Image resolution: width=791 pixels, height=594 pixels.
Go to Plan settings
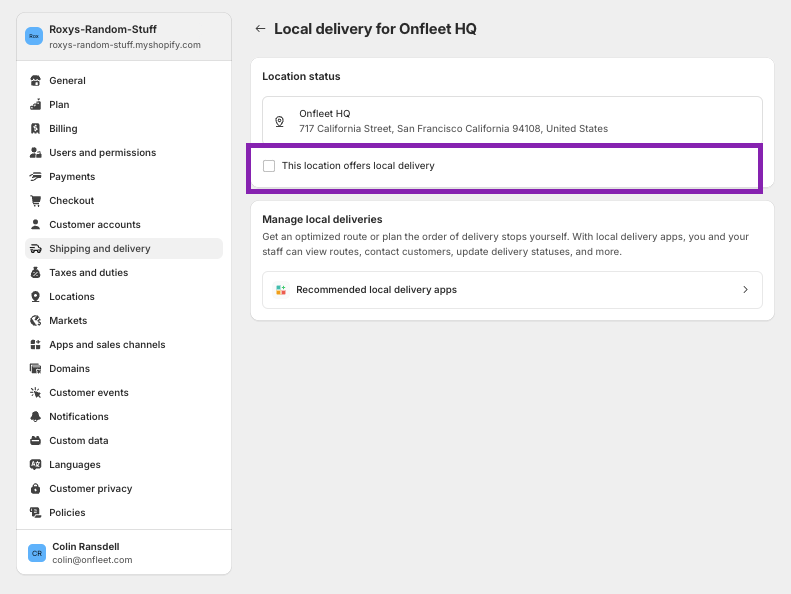pyautogui.click(x=124, y=104)
